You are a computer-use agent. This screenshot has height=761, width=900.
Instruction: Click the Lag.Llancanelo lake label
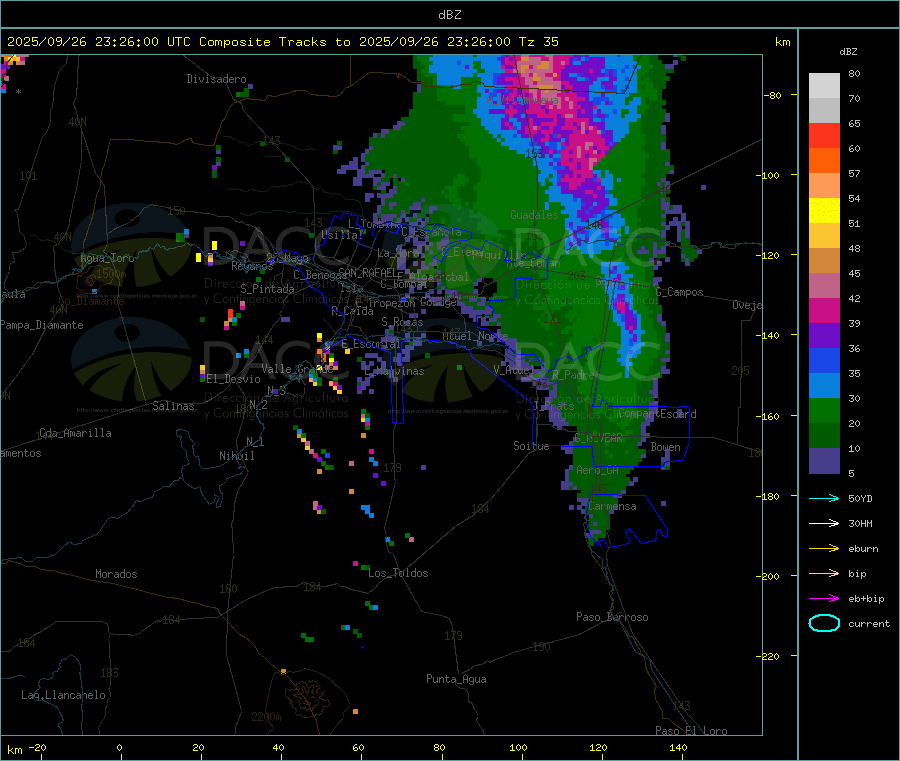tap(63, 695)
